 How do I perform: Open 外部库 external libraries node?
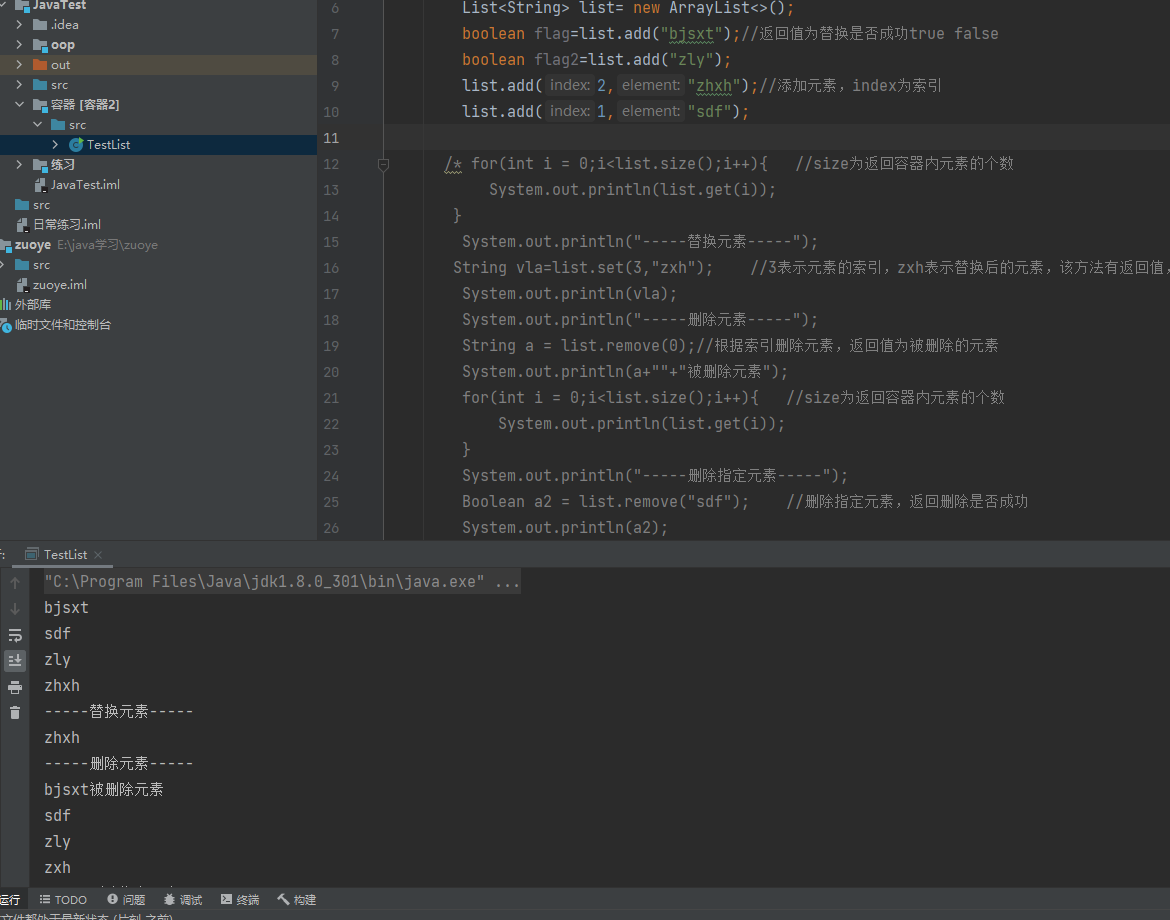click(x=33, y=304)
